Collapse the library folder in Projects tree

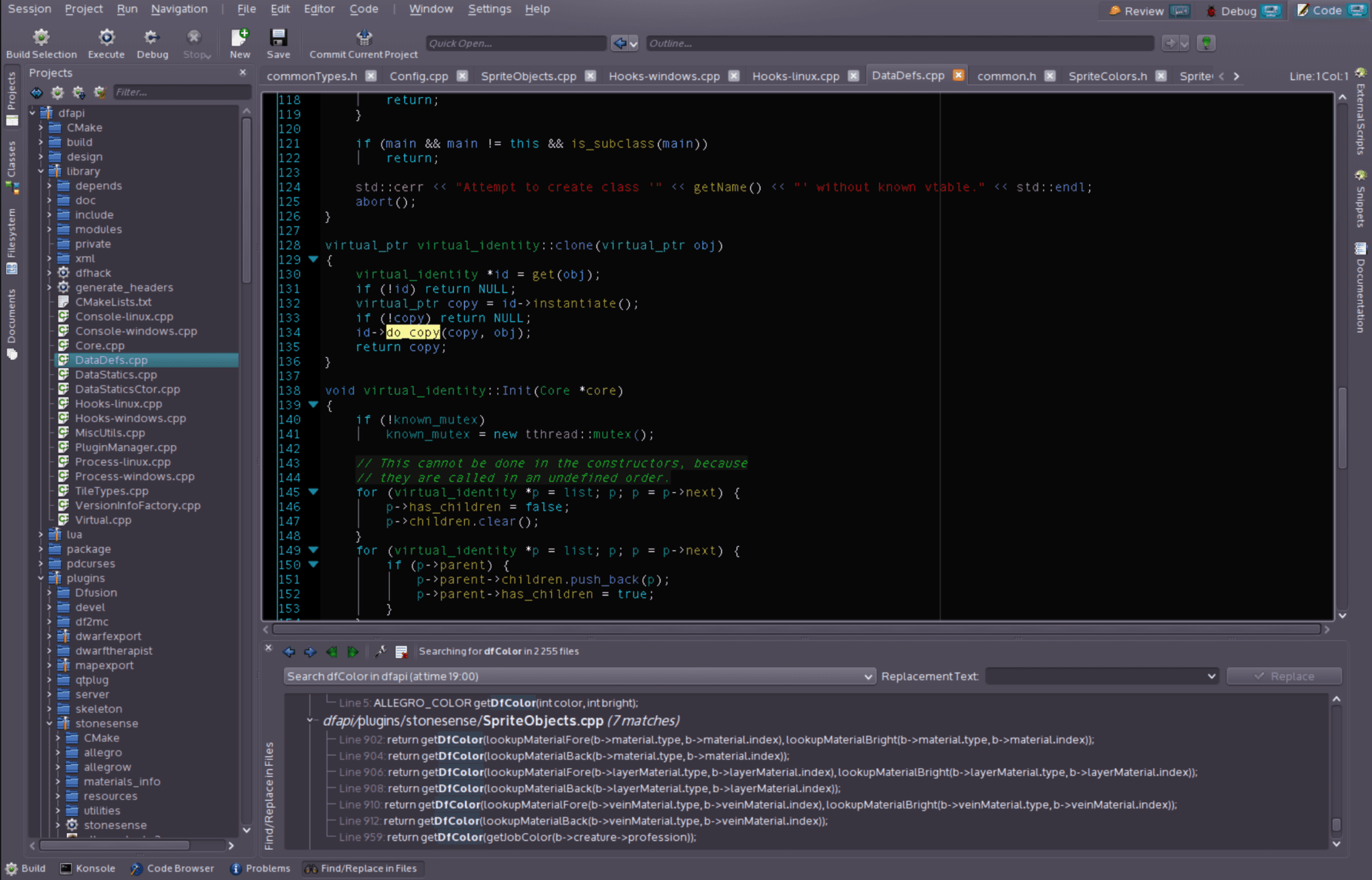point(42,171)
